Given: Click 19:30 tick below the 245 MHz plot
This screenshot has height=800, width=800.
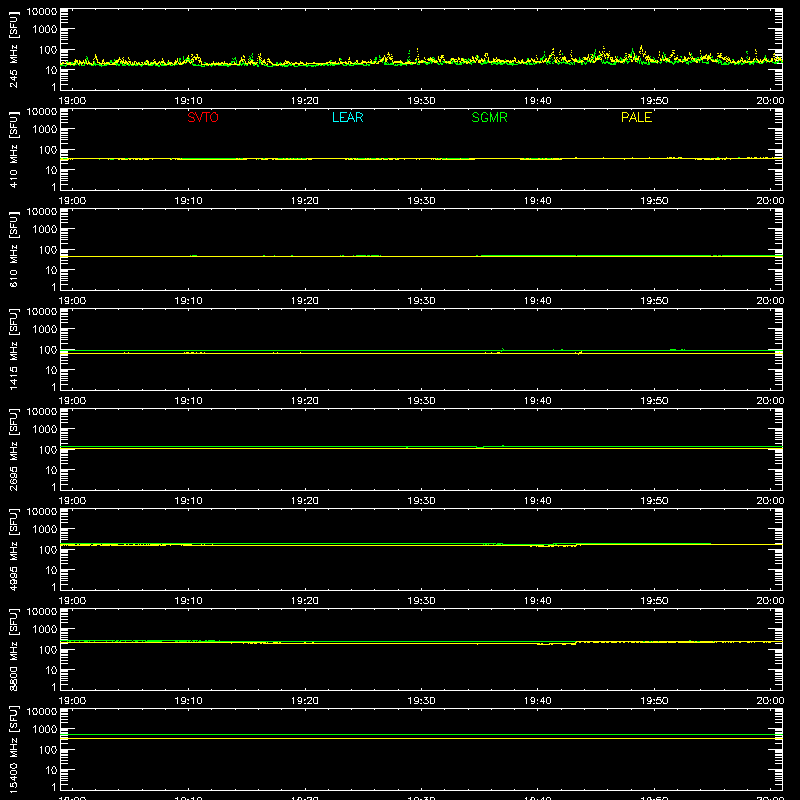Looking at the screenshot, I should tap(421, 101).
